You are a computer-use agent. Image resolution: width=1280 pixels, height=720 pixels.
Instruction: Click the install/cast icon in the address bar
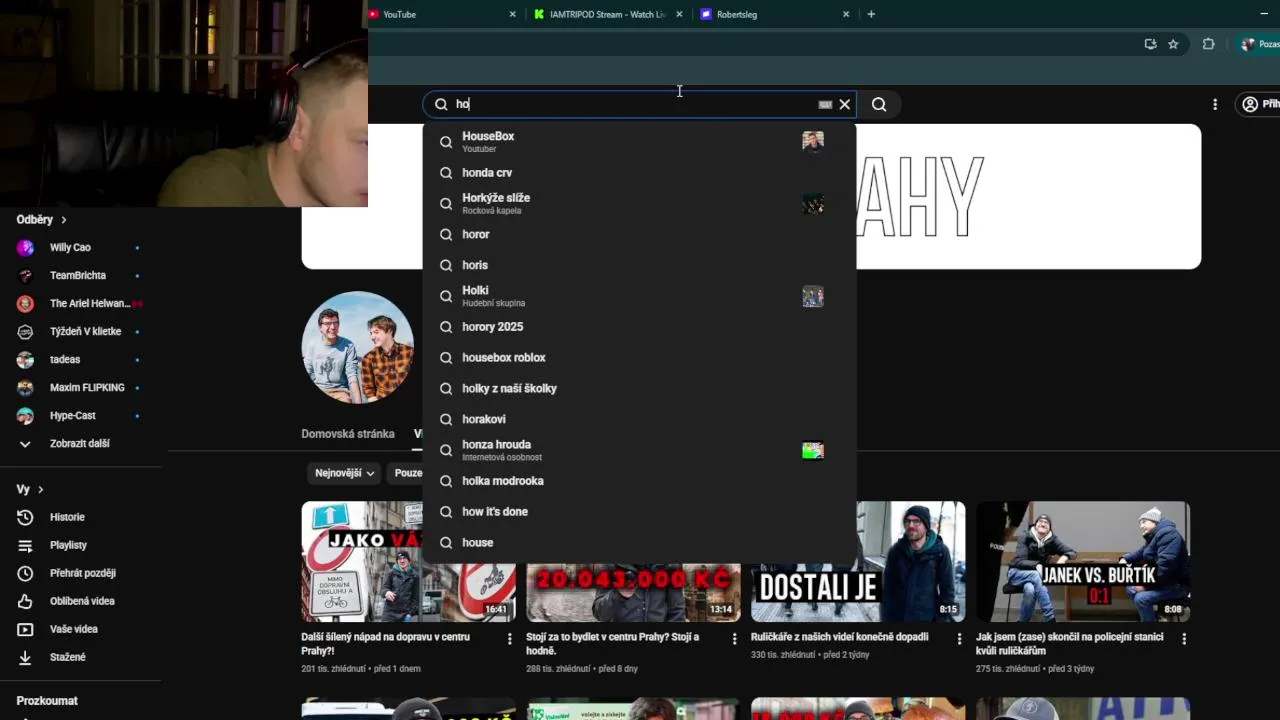(1150, 44)
